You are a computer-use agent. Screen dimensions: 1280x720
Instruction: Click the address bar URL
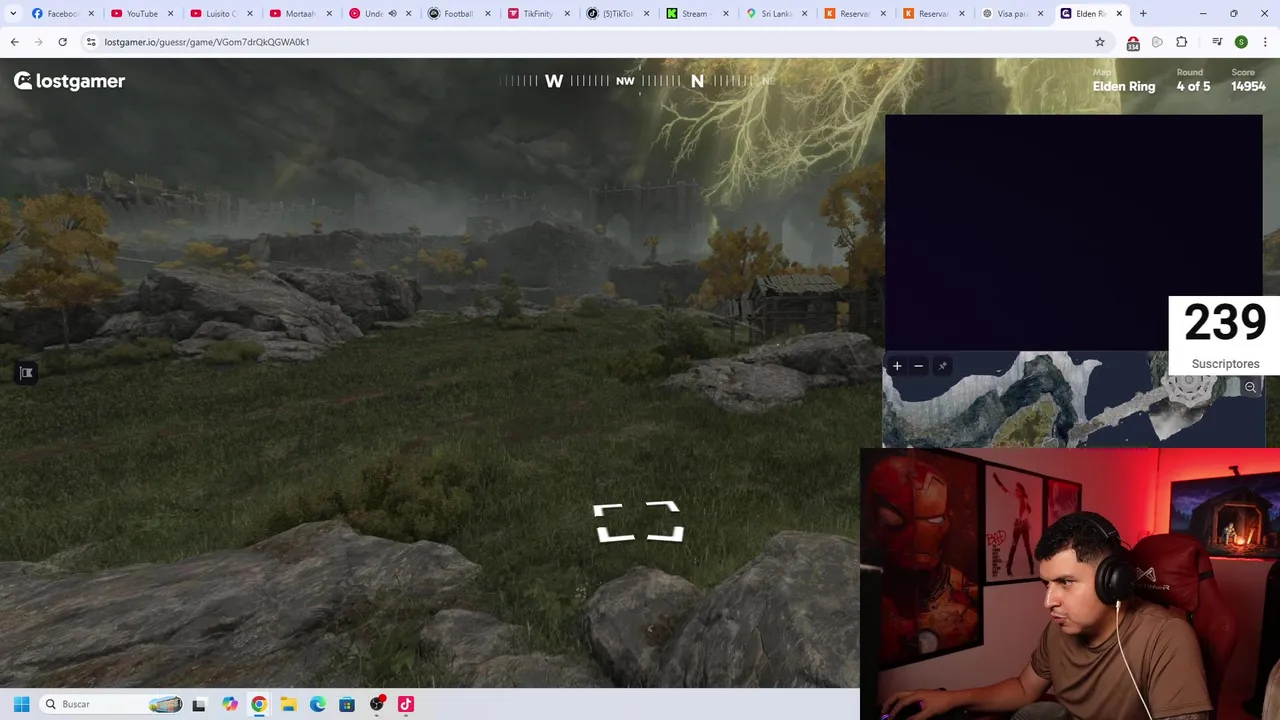pos(207,42)
